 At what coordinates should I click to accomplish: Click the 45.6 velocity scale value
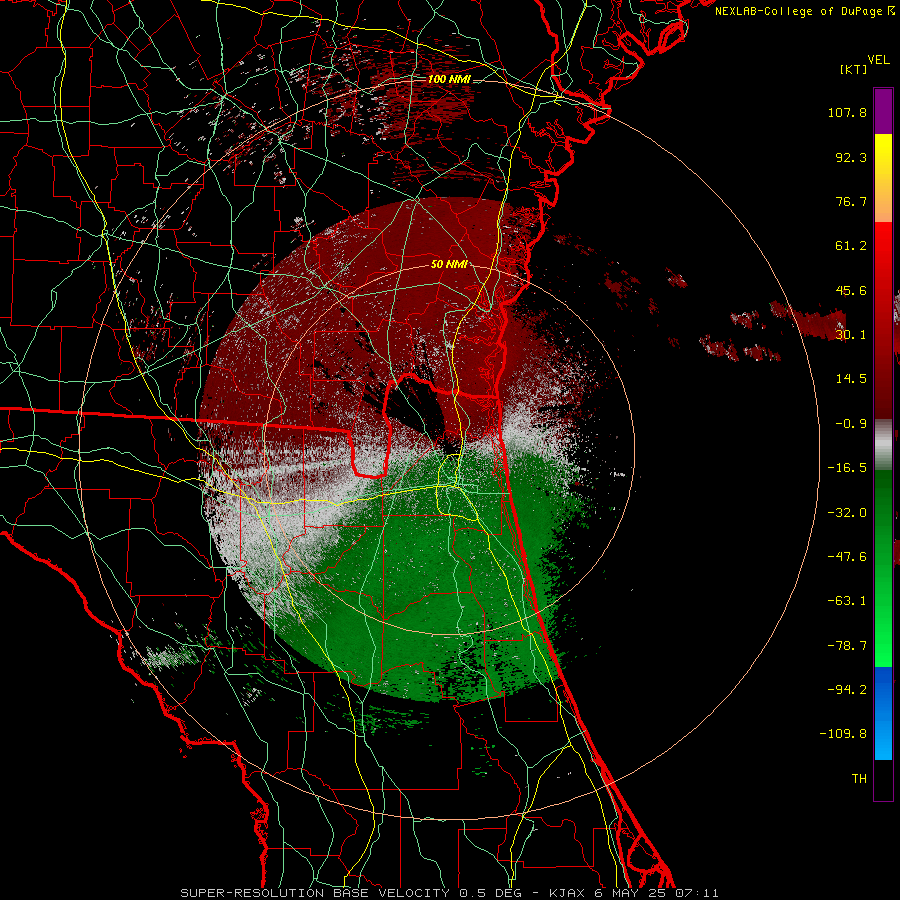pyautogui.click(x=851, y=290)
